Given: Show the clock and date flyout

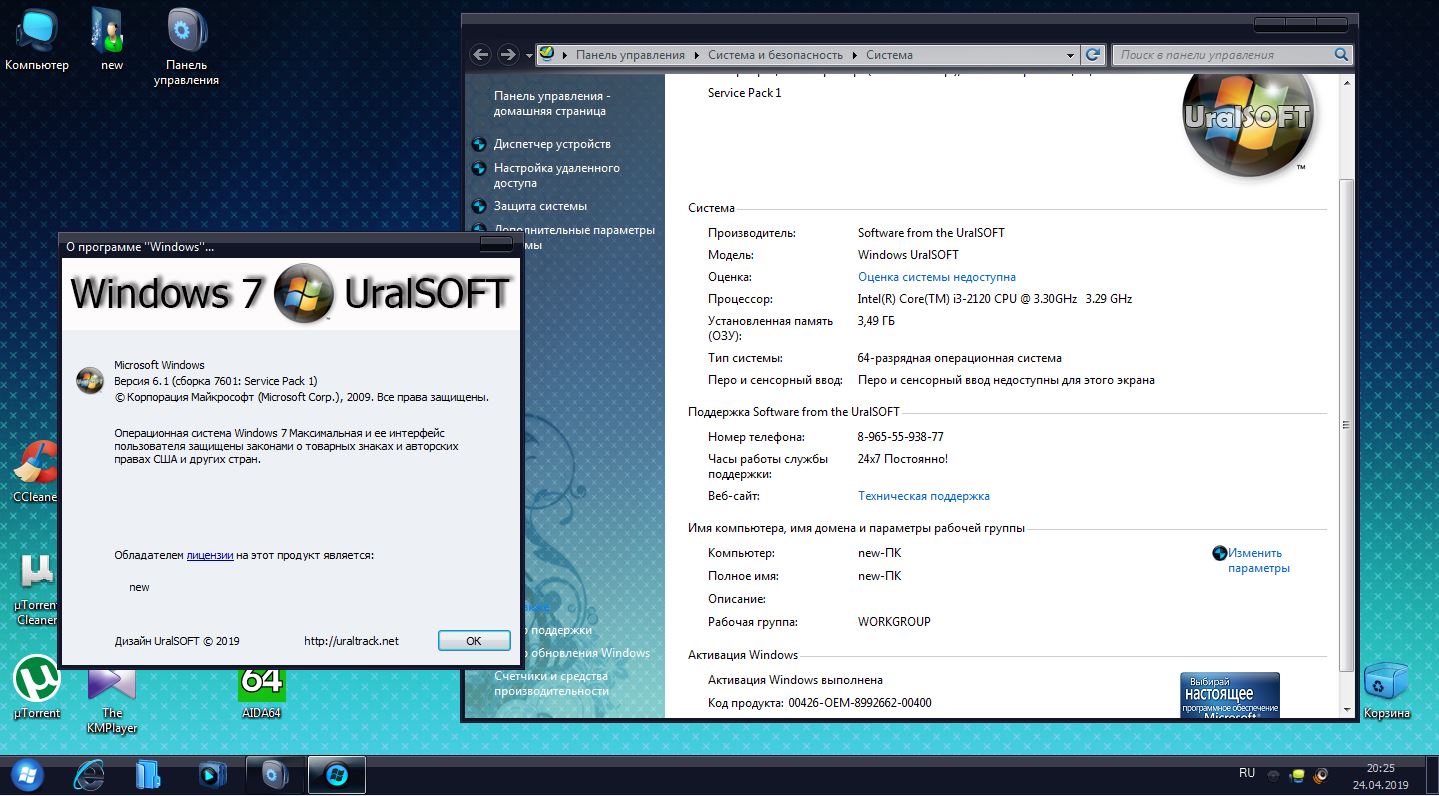Looking at the screenshot, I should point(1380,776).
